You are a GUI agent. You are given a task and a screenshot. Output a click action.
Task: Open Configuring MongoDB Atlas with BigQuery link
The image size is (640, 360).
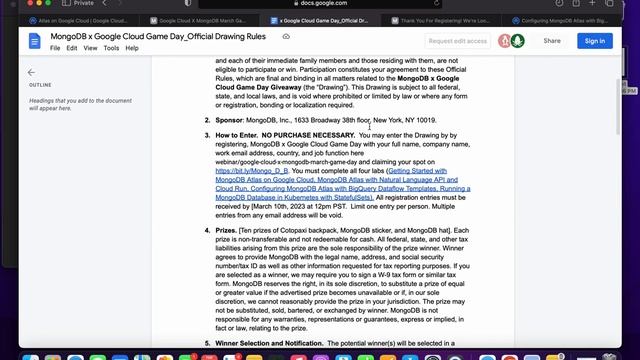pyautogui.click(x=343, y=189)
